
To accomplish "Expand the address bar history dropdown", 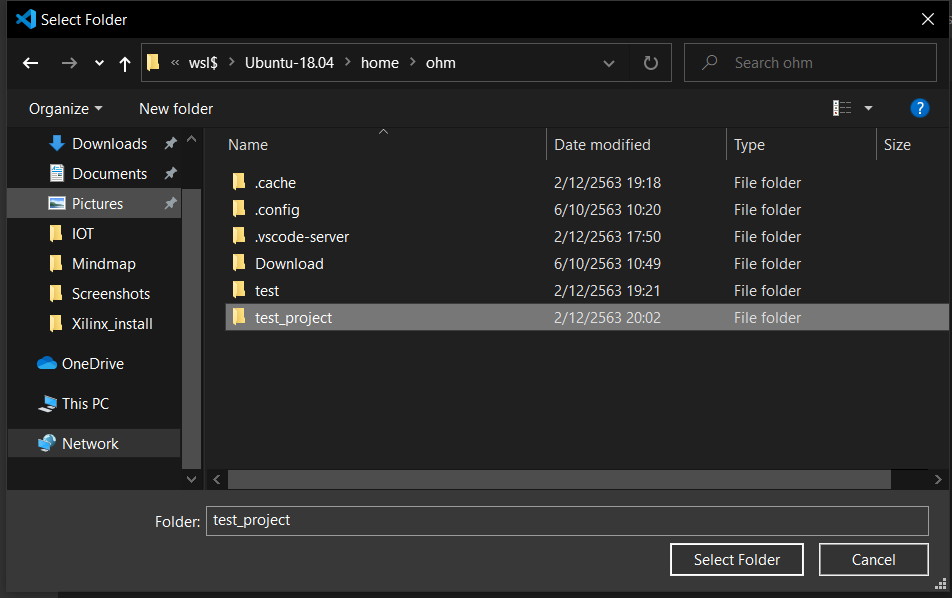I will 610,63.
